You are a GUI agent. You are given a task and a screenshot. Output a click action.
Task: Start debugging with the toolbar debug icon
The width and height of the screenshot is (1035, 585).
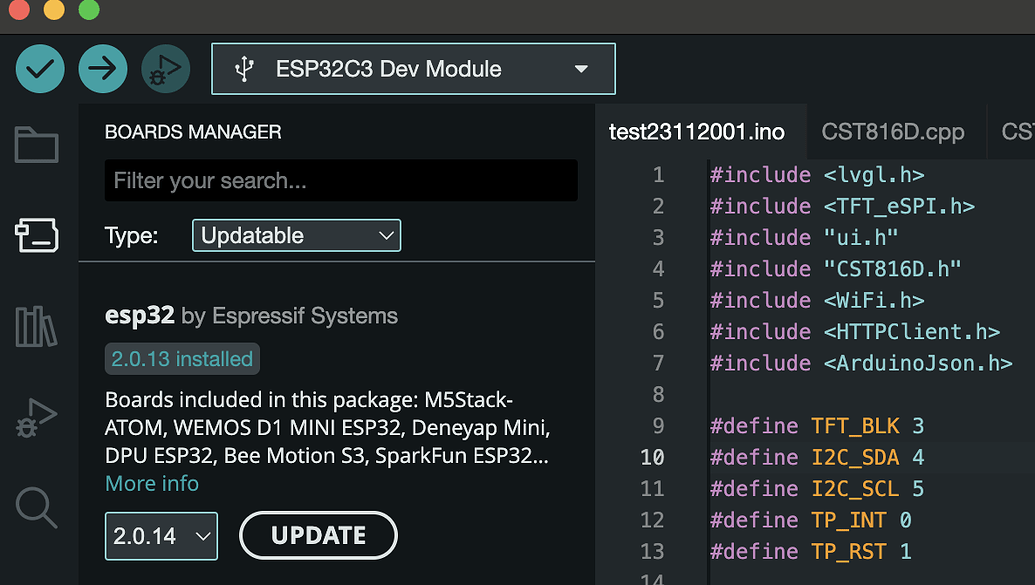click(166, 69)
